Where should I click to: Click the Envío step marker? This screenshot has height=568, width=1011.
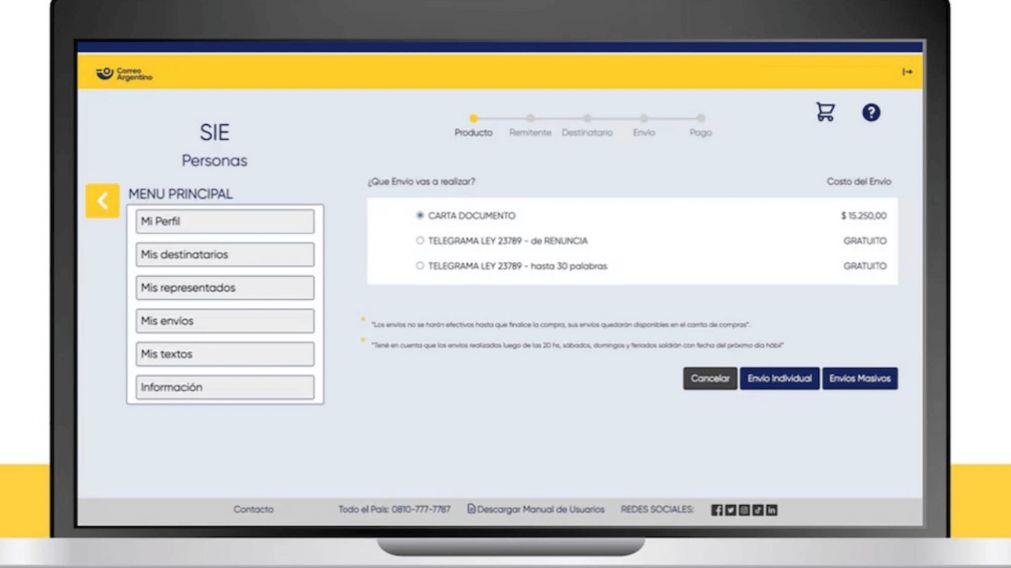coord(643,119)
